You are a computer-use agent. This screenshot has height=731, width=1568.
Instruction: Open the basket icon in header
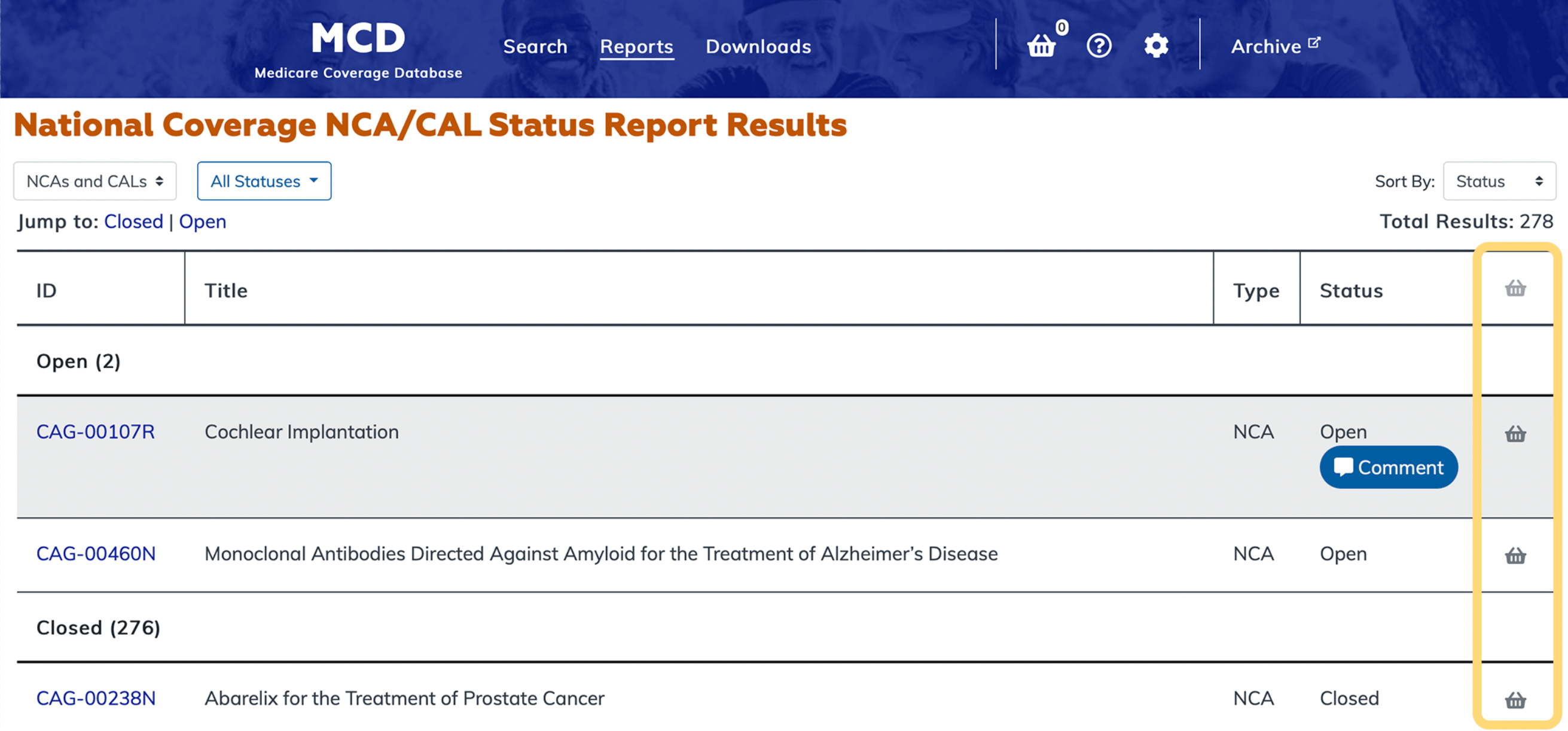[x=1042, y=45]
